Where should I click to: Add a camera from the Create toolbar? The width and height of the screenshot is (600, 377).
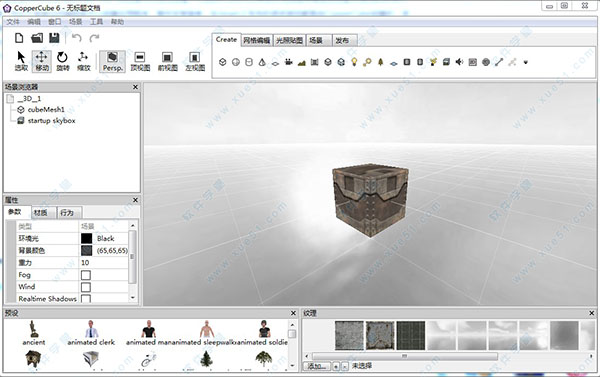[x=289, y=62]
